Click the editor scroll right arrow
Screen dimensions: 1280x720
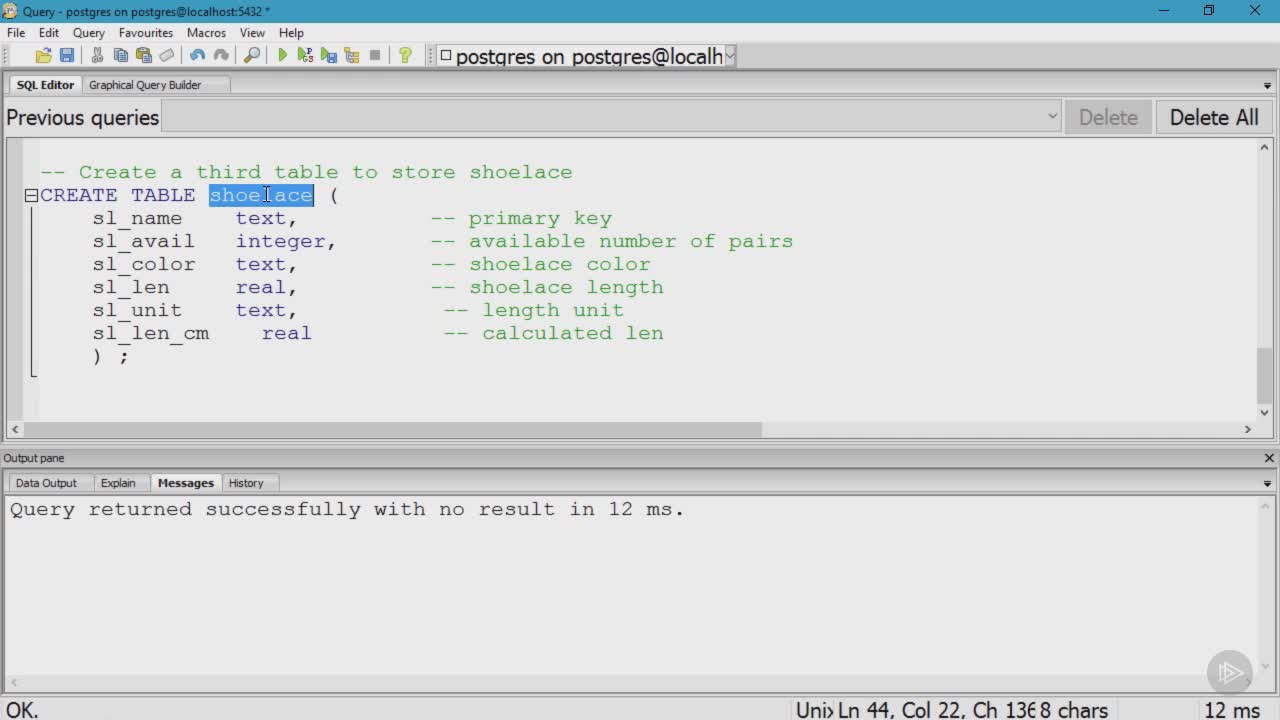(x=1247, y=429)
